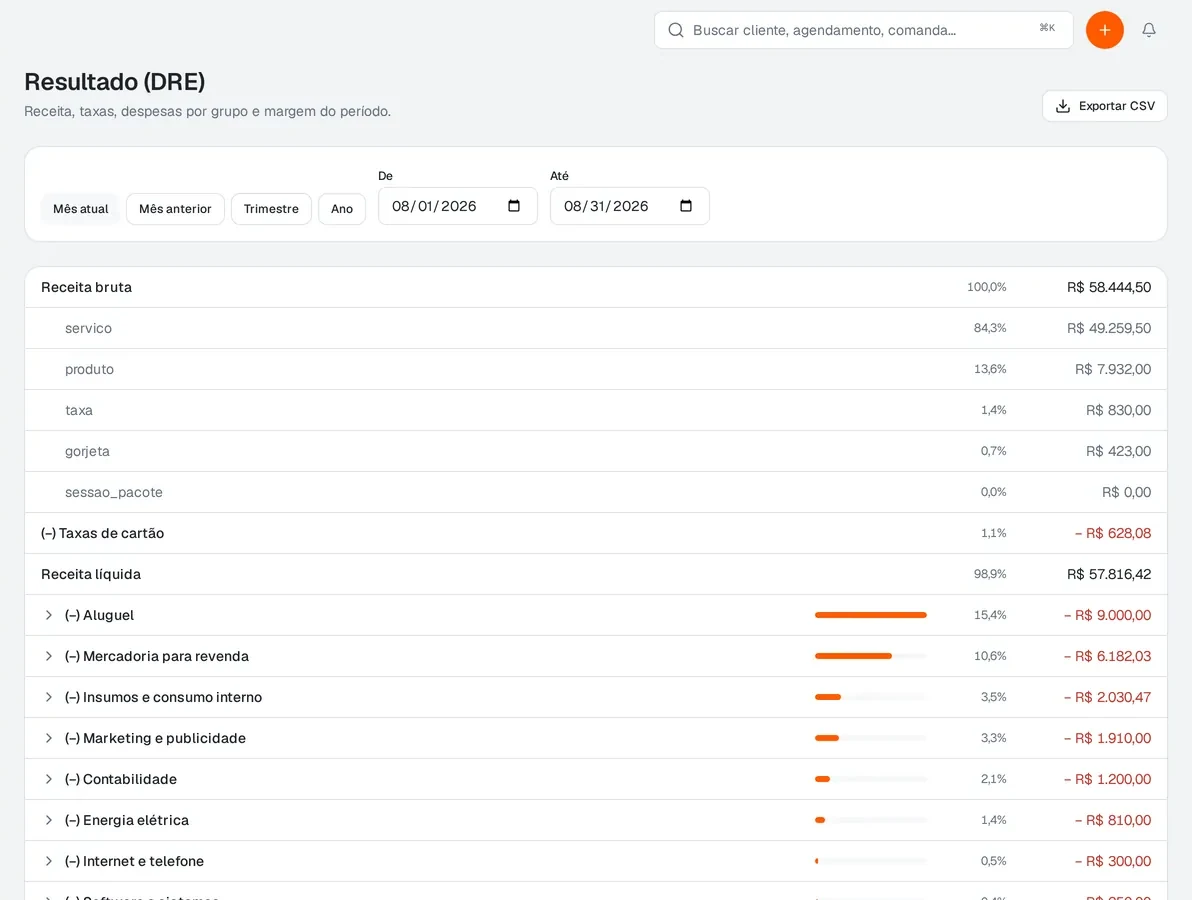Click the Aluguel amount R$ 9.000,00
The height and width of the screenshot is (900, 1192).
tap(1108, 615)
